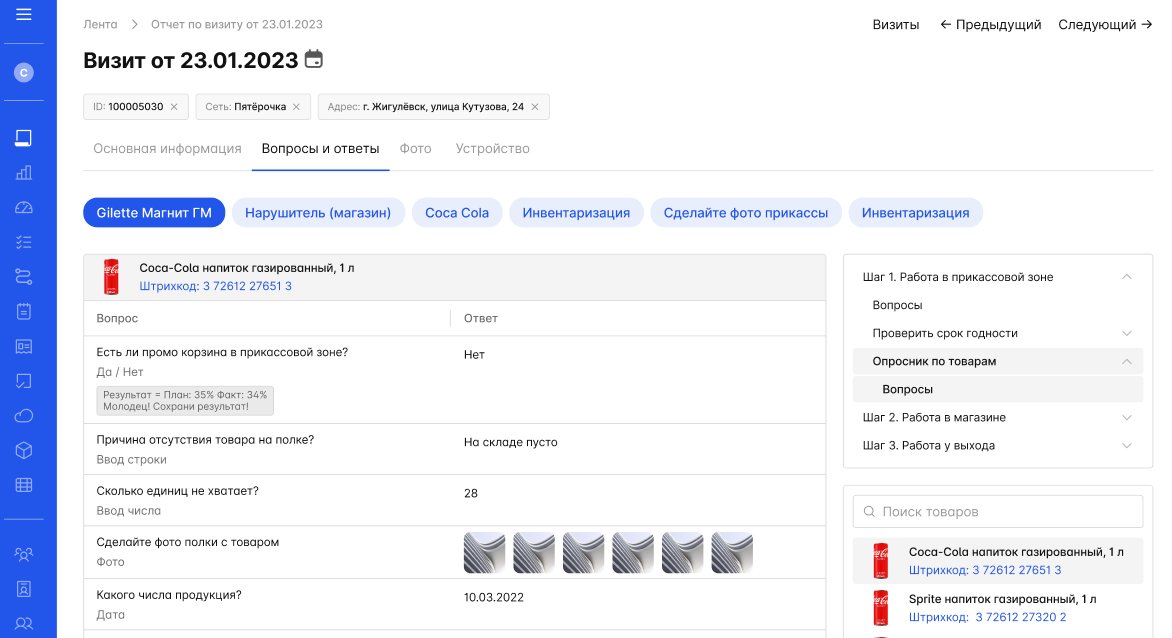
Task: Open the ID card news icon
Action: pos(24,347)
